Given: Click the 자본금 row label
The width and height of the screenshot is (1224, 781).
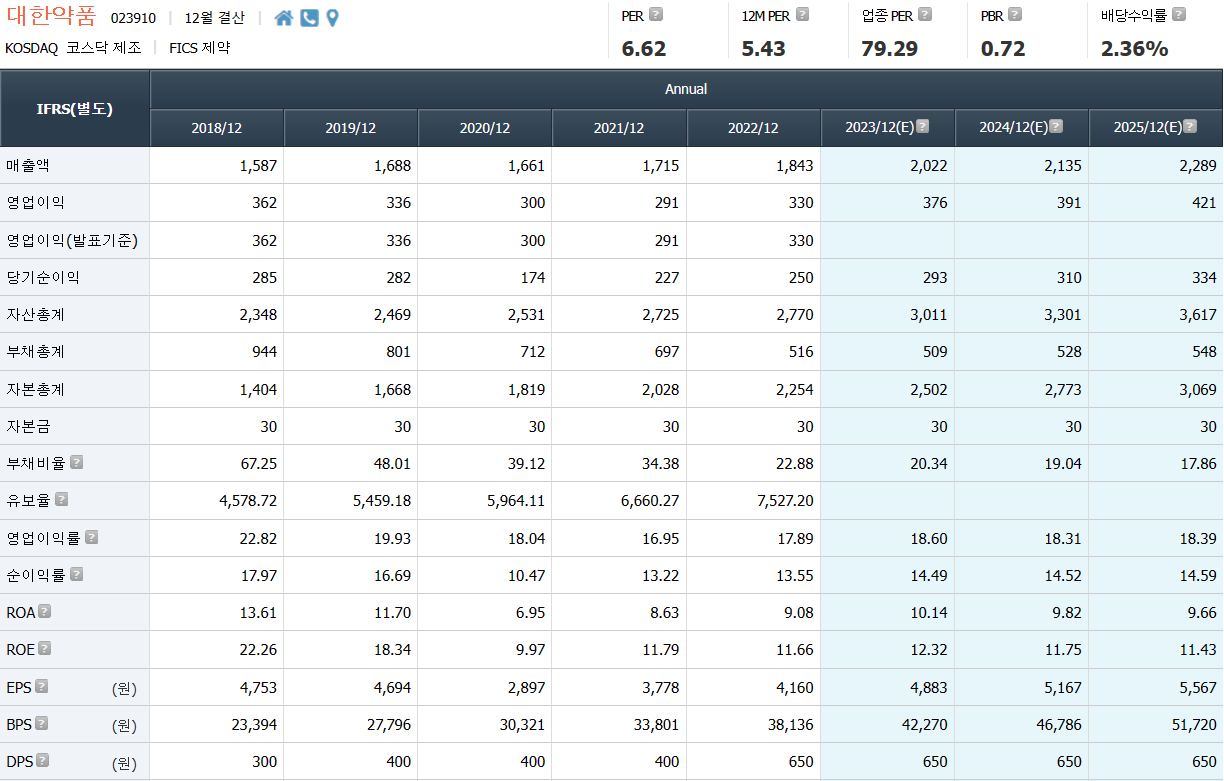Looking at the screenshot, I should tap(28, 426).
